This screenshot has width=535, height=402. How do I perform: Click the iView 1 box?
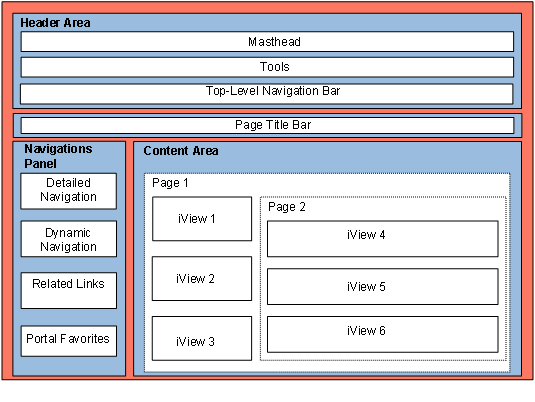pos(202,219)
